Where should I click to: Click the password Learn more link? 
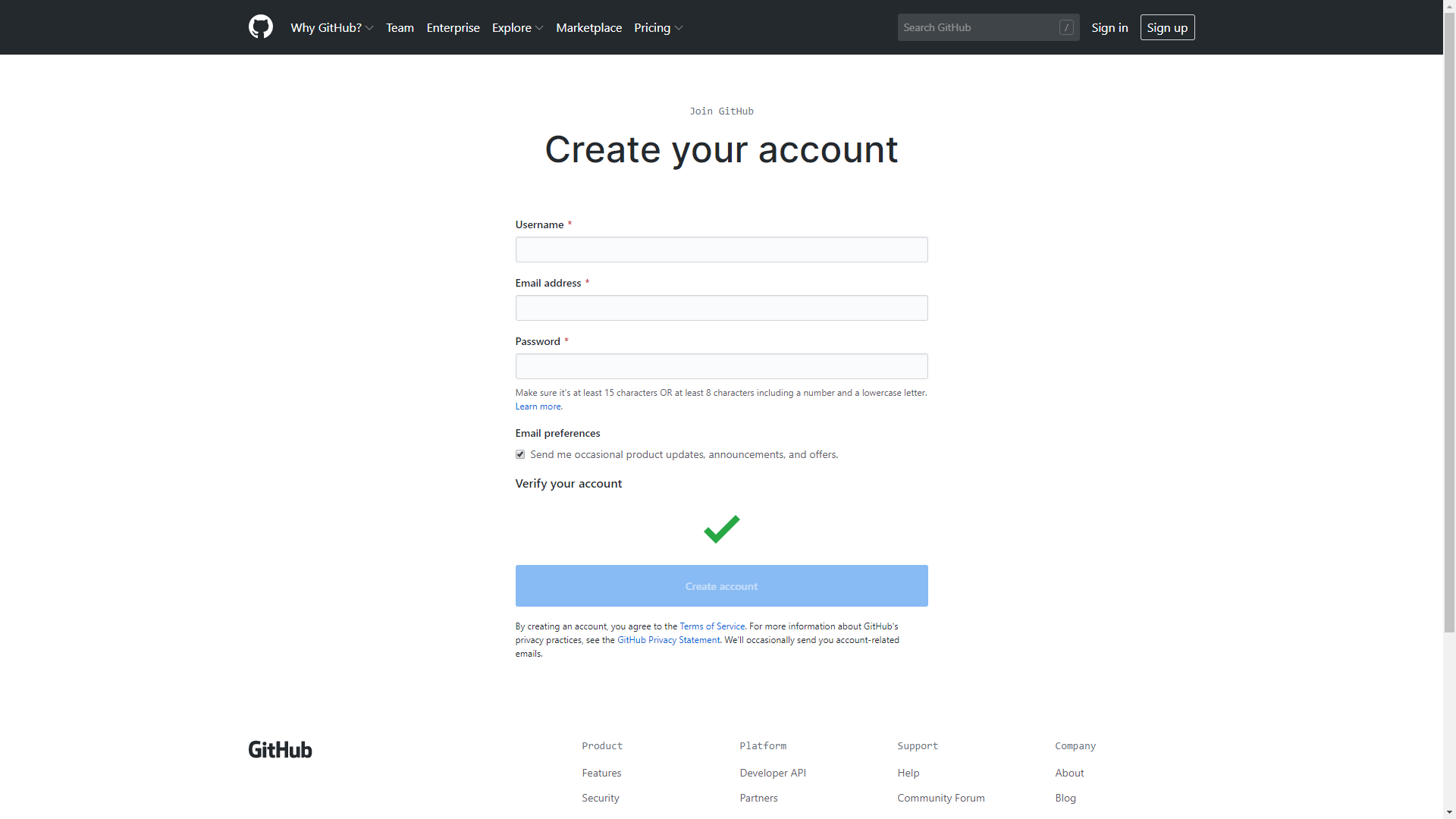coord(538,406)
